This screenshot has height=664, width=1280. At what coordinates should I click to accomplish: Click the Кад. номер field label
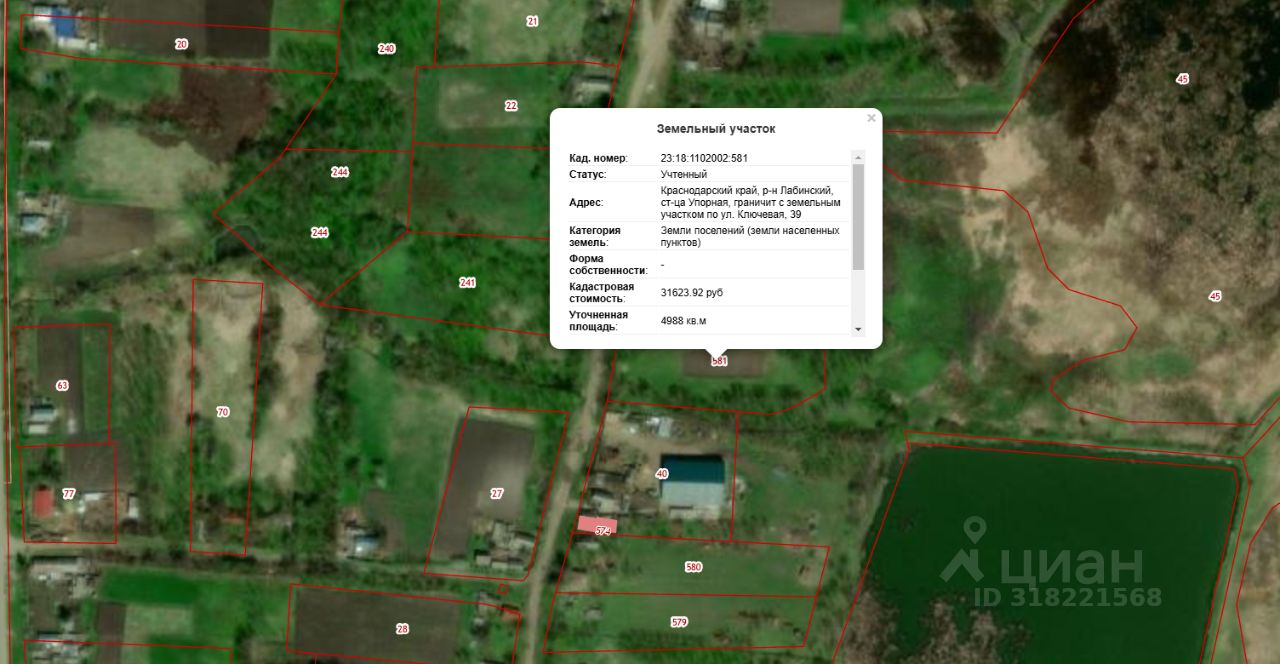point(598,158)
